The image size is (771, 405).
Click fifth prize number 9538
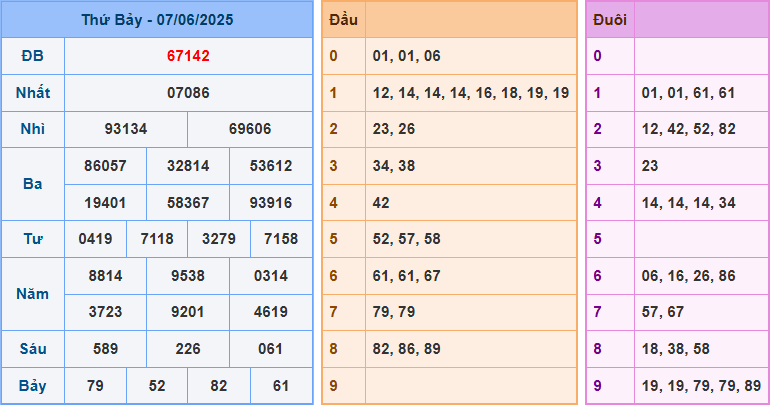point(188,275)
